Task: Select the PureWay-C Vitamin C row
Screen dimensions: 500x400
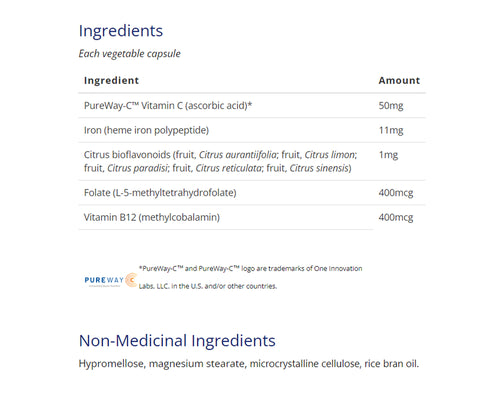Action: click(x=252, y=106)
